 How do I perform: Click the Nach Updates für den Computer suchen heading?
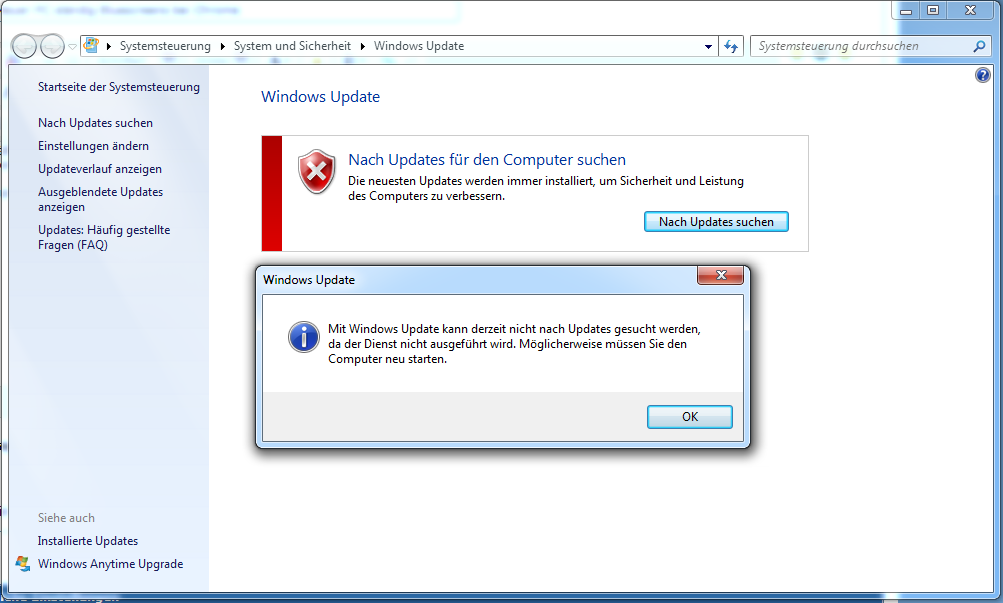tap(487, 159)
